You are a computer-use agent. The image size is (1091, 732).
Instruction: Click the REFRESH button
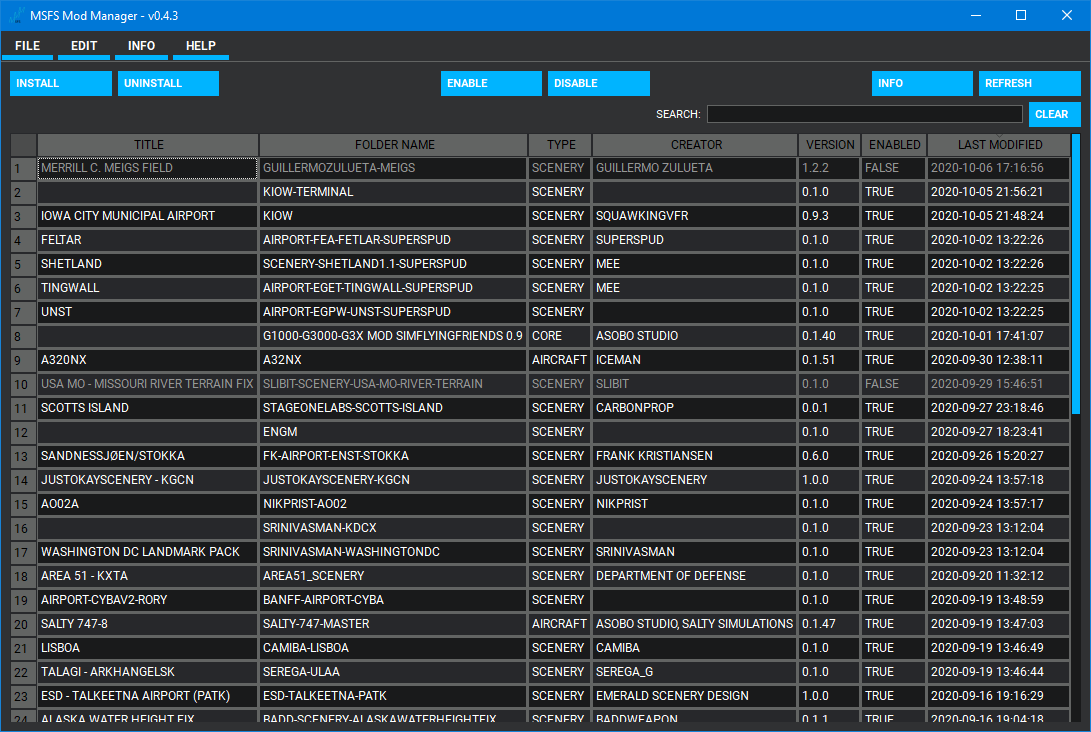click(1029, 83)
